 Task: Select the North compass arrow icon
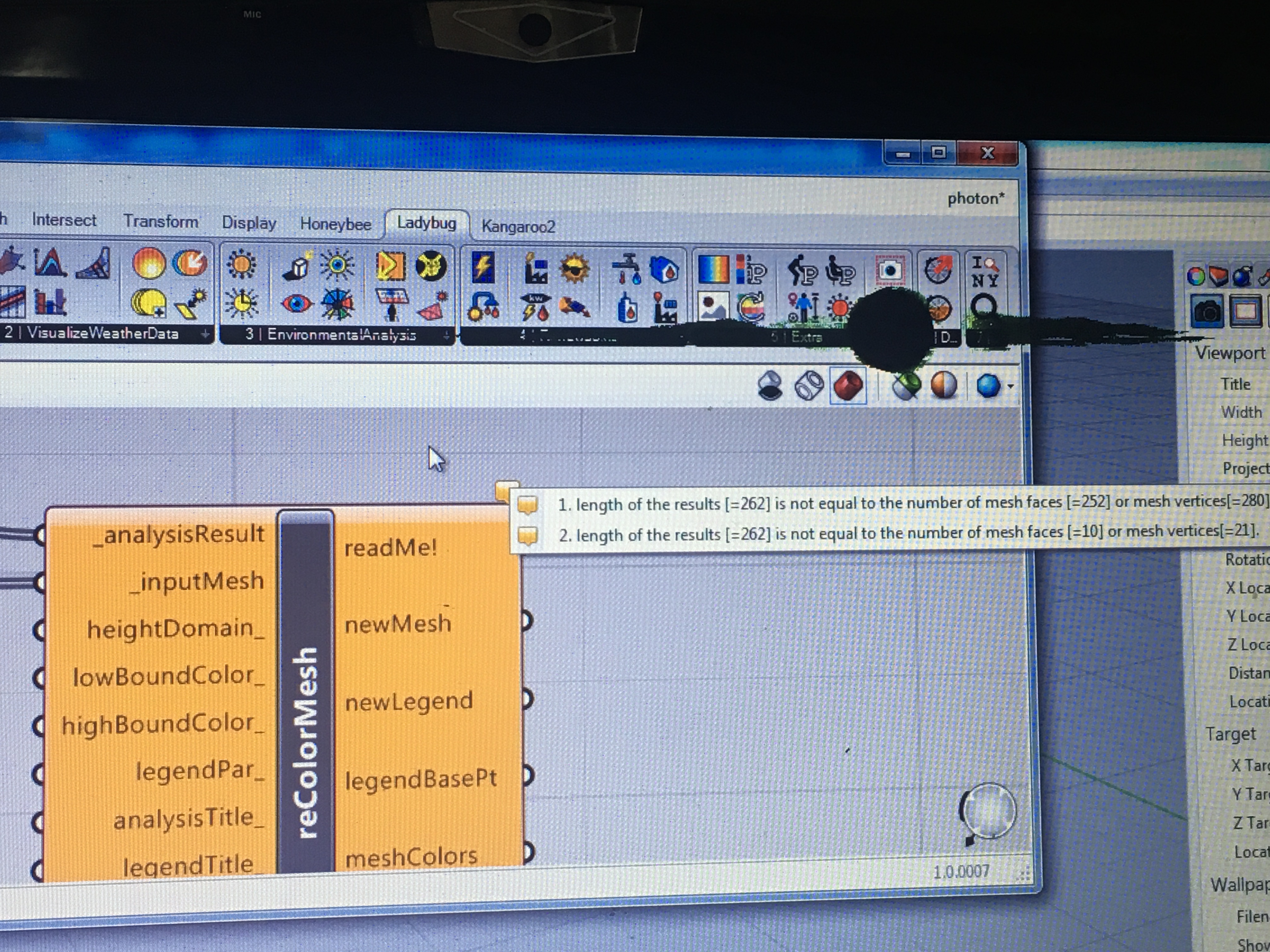938,269
